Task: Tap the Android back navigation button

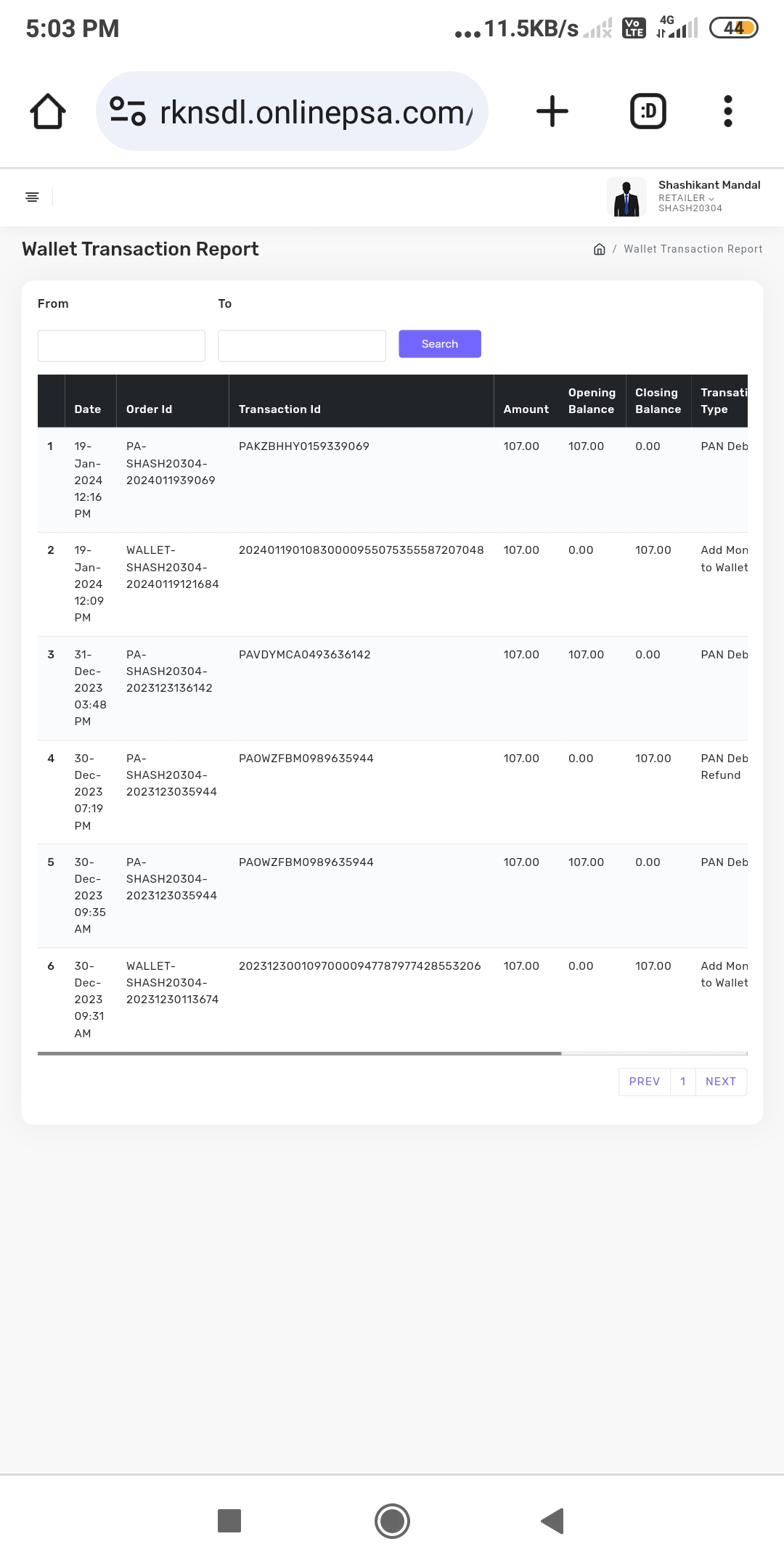Action: click(x=552, y=1520)
